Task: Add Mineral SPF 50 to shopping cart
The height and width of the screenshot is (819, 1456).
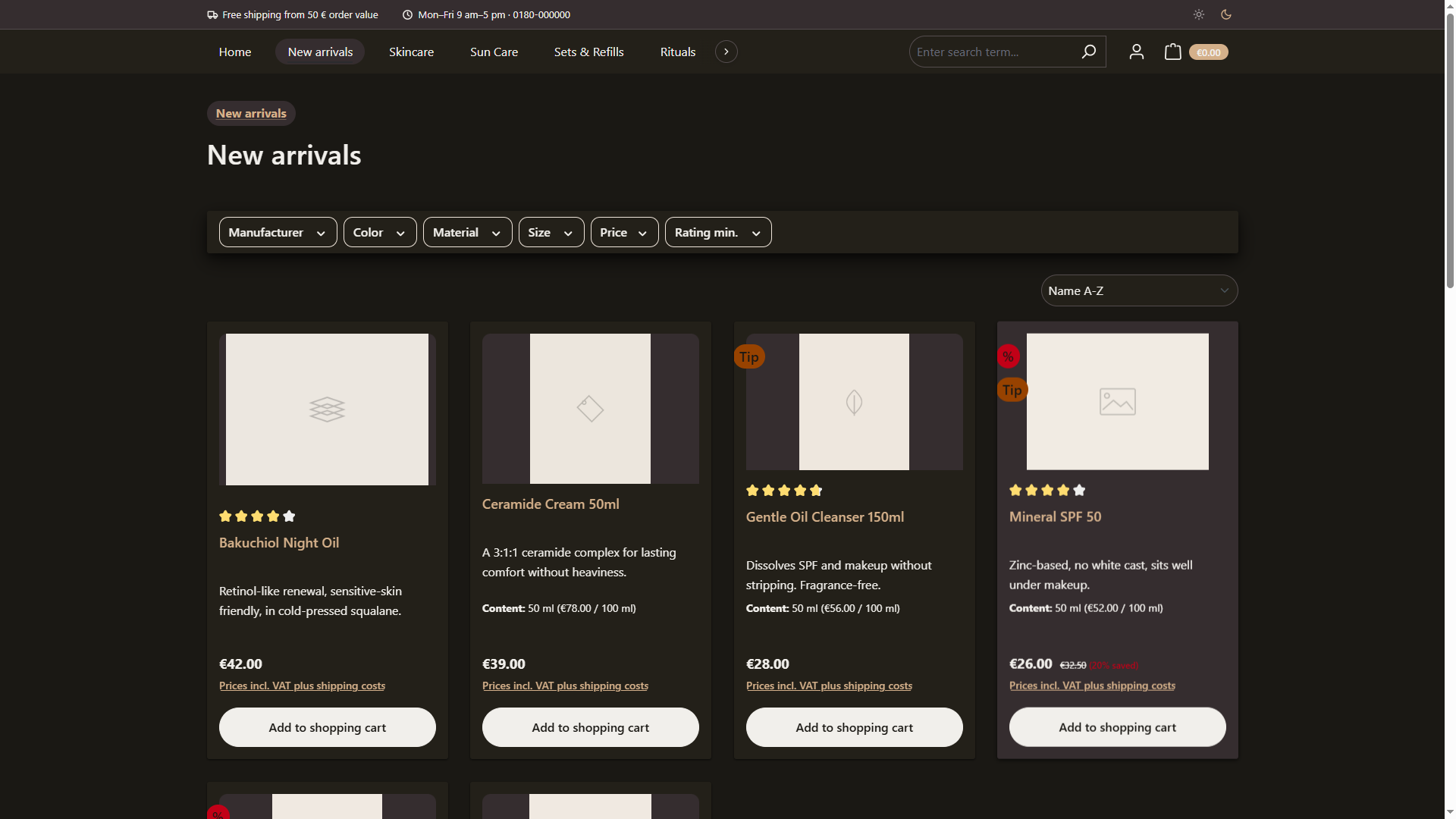Action: pos(1118,727)
